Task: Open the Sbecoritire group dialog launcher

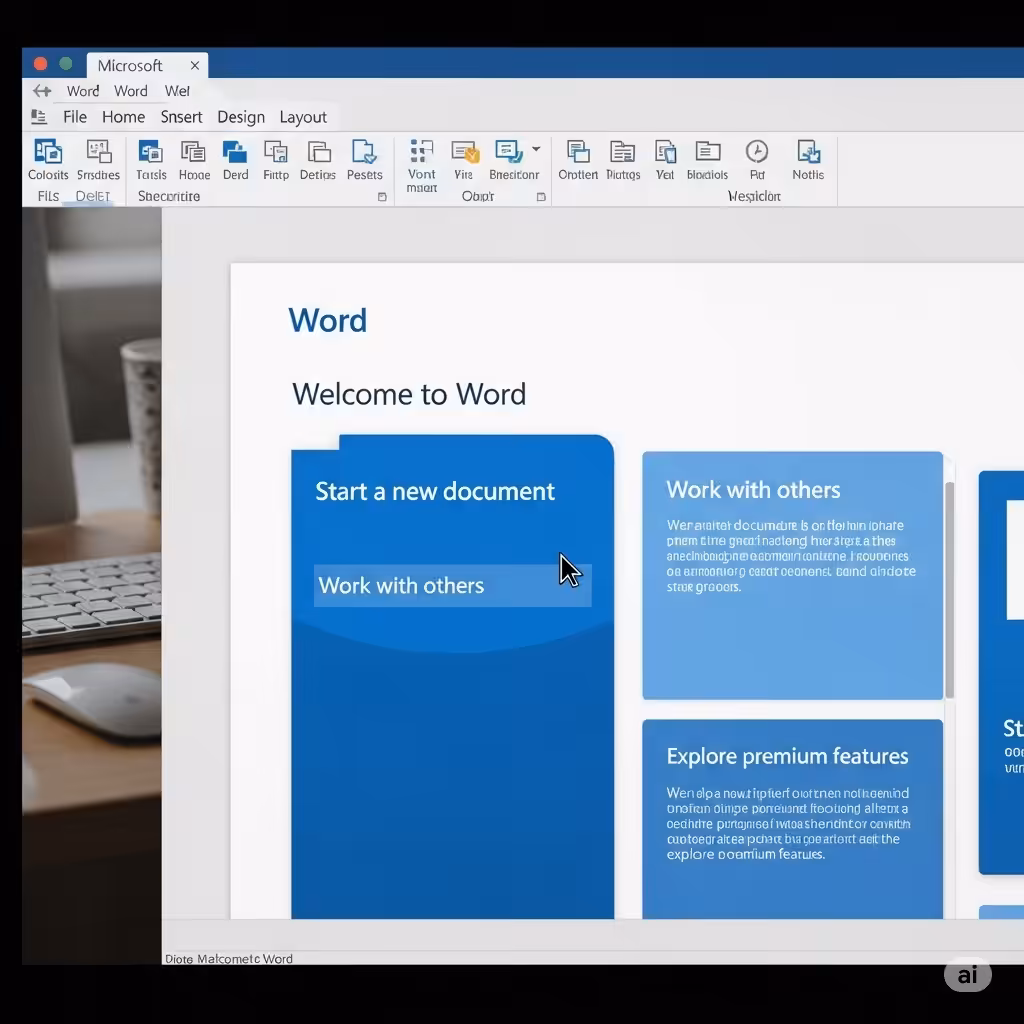Action: click(x=383, y=197)
